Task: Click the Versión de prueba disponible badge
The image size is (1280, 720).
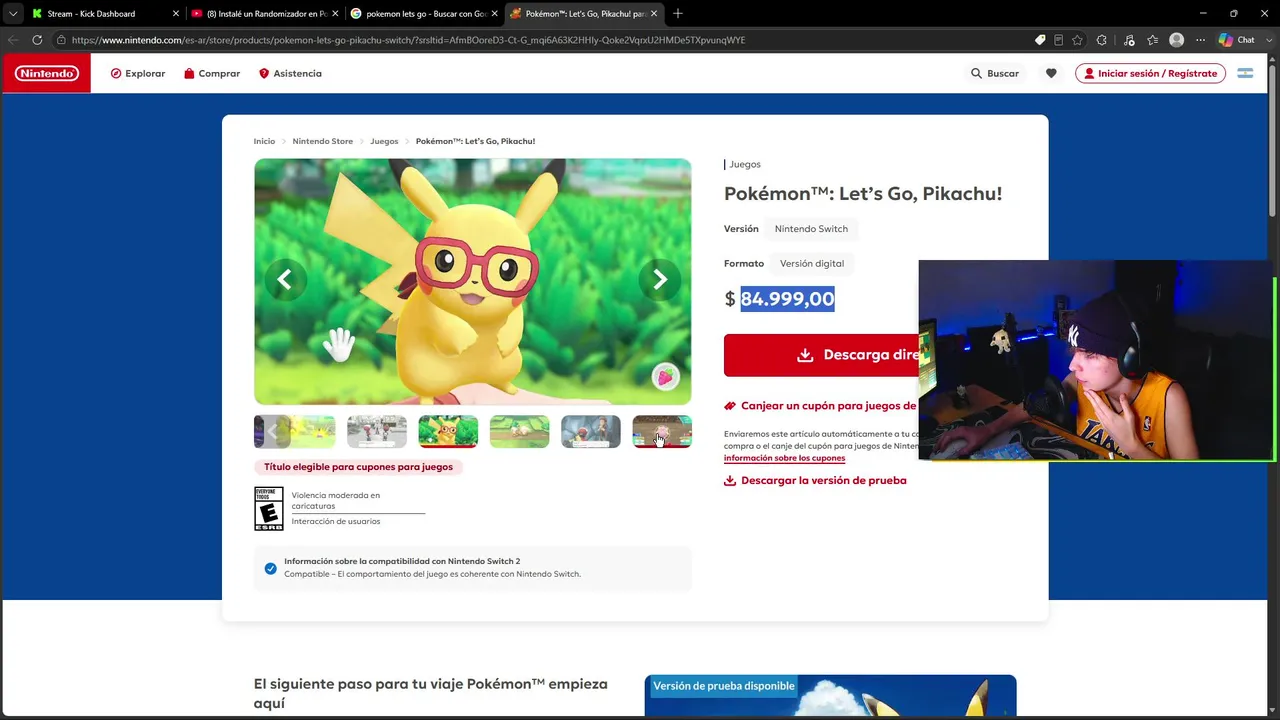Action: tap(724, 686)
